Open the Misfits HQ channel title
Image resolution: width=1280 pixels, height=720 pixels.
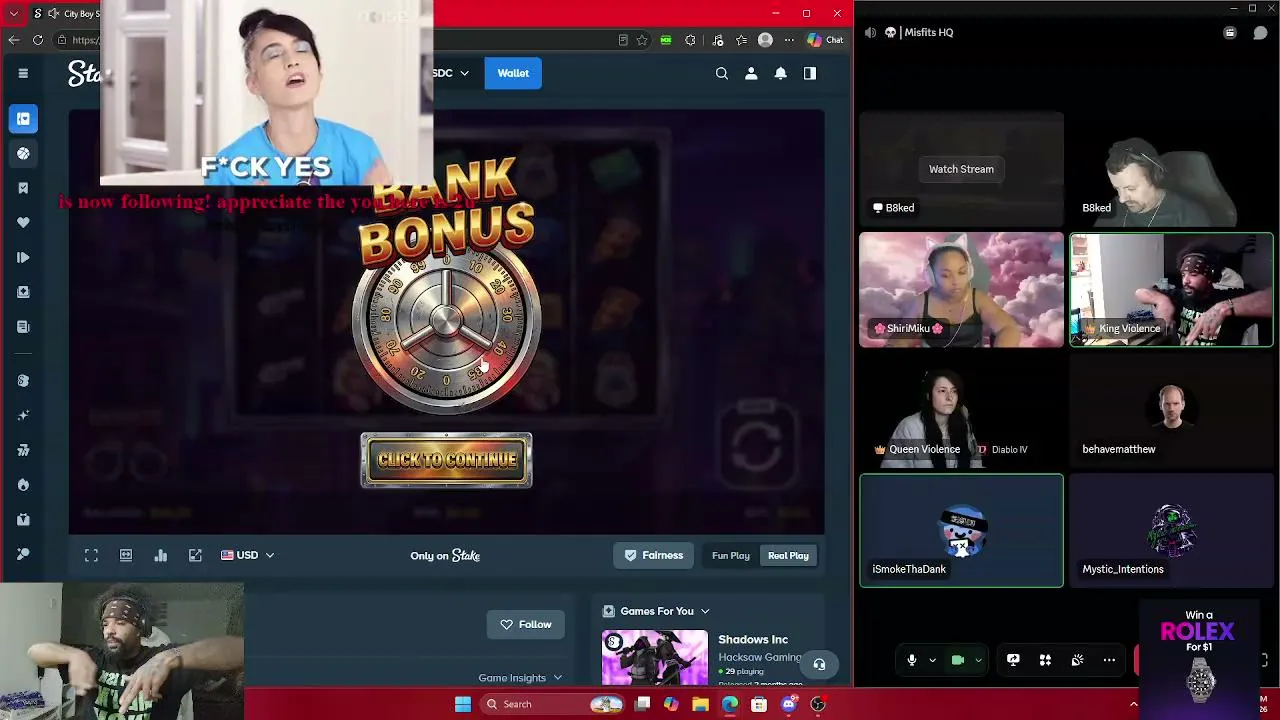pos(928,32)
